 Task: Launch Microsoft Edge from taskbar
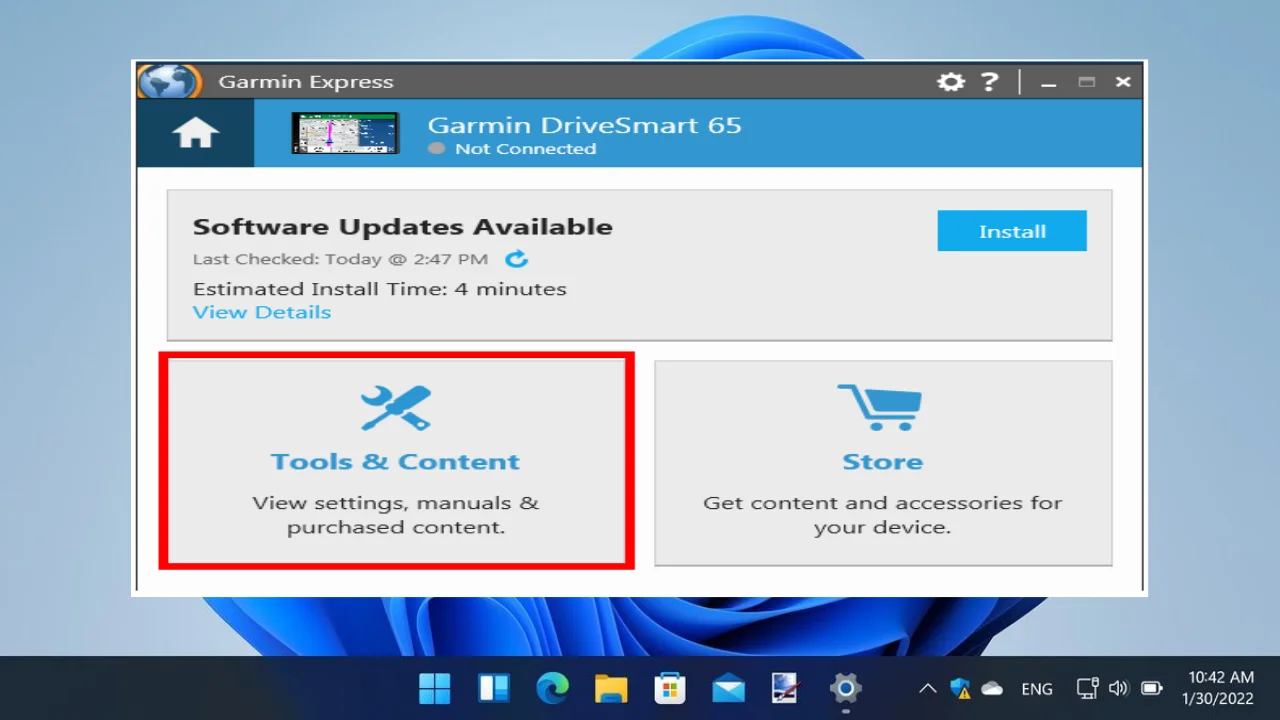[x=552, y=688]
